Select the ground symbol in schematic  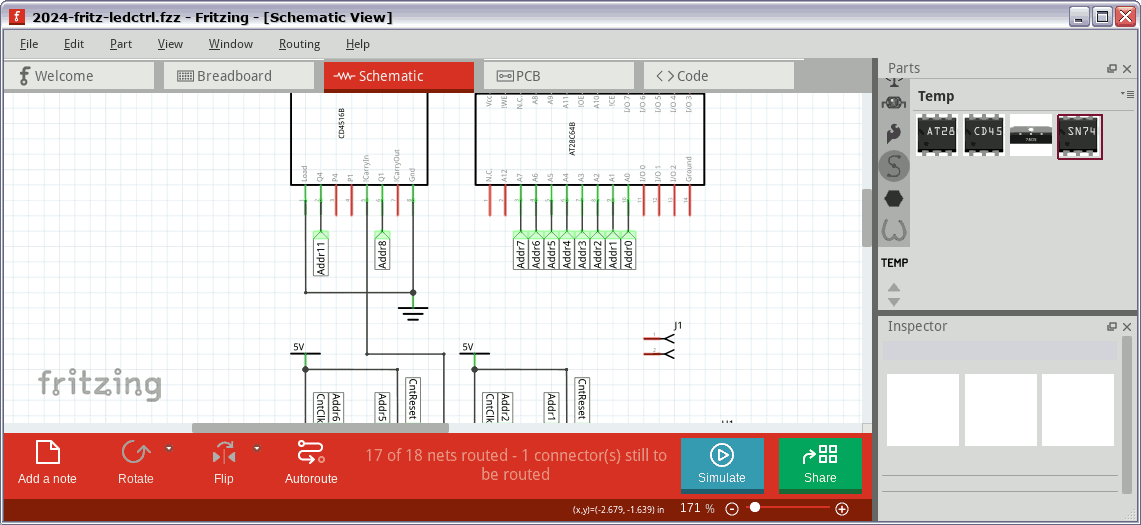413,312
